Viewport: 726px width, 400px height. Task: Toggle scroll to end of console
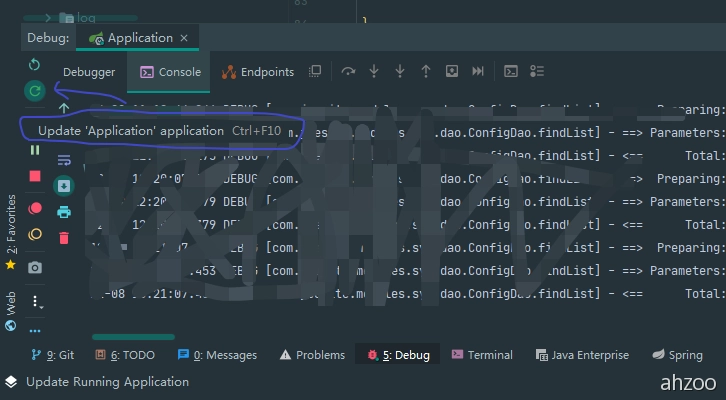point(64,185)
